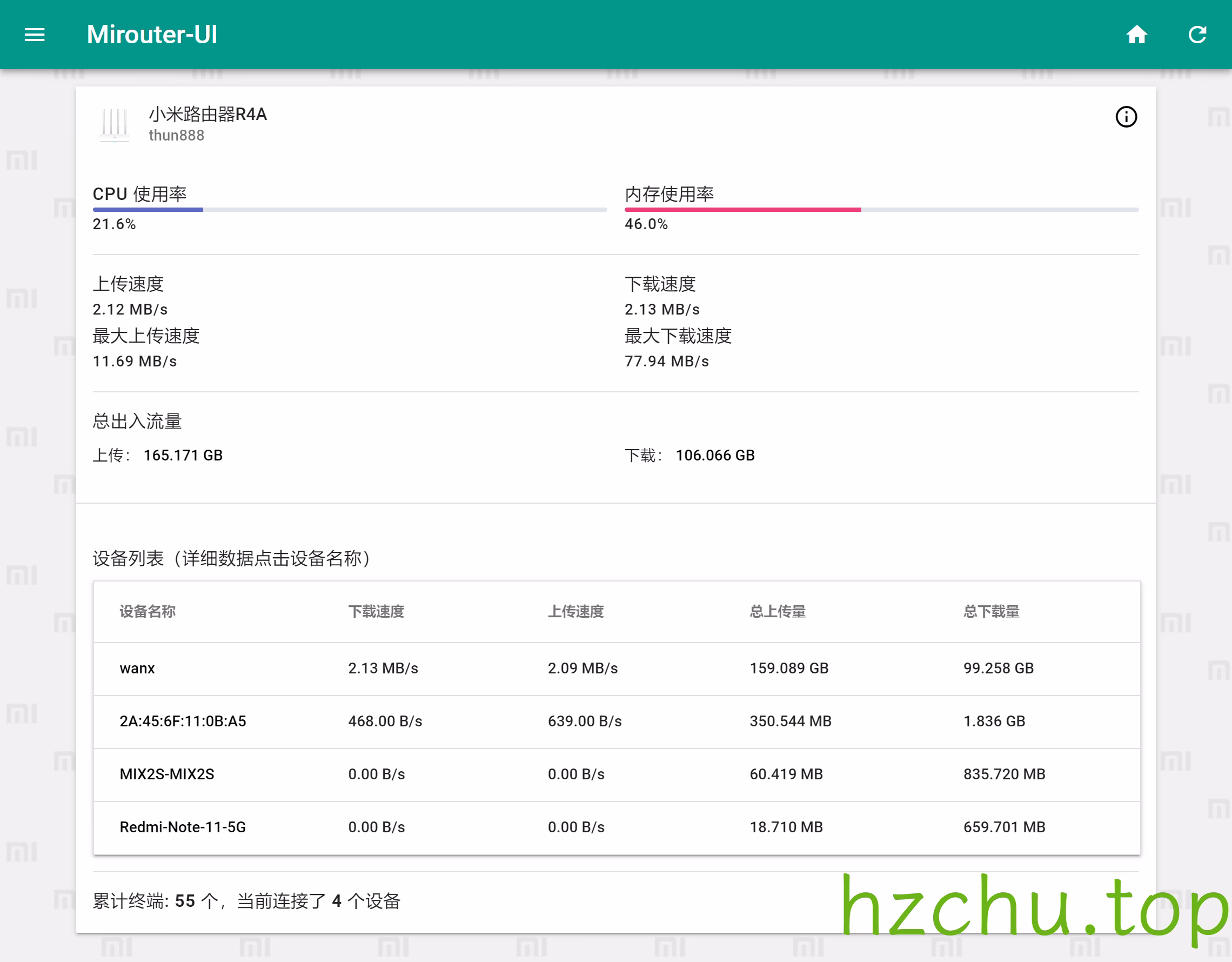Click Redmi total upload 18.710 MB

click(x=786, y=828)
